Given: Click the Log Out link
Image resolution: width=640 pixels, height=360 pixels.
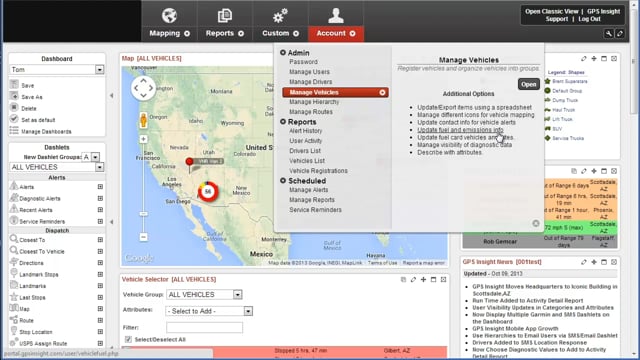Looking at the screenshot, I should click(589, 19).
